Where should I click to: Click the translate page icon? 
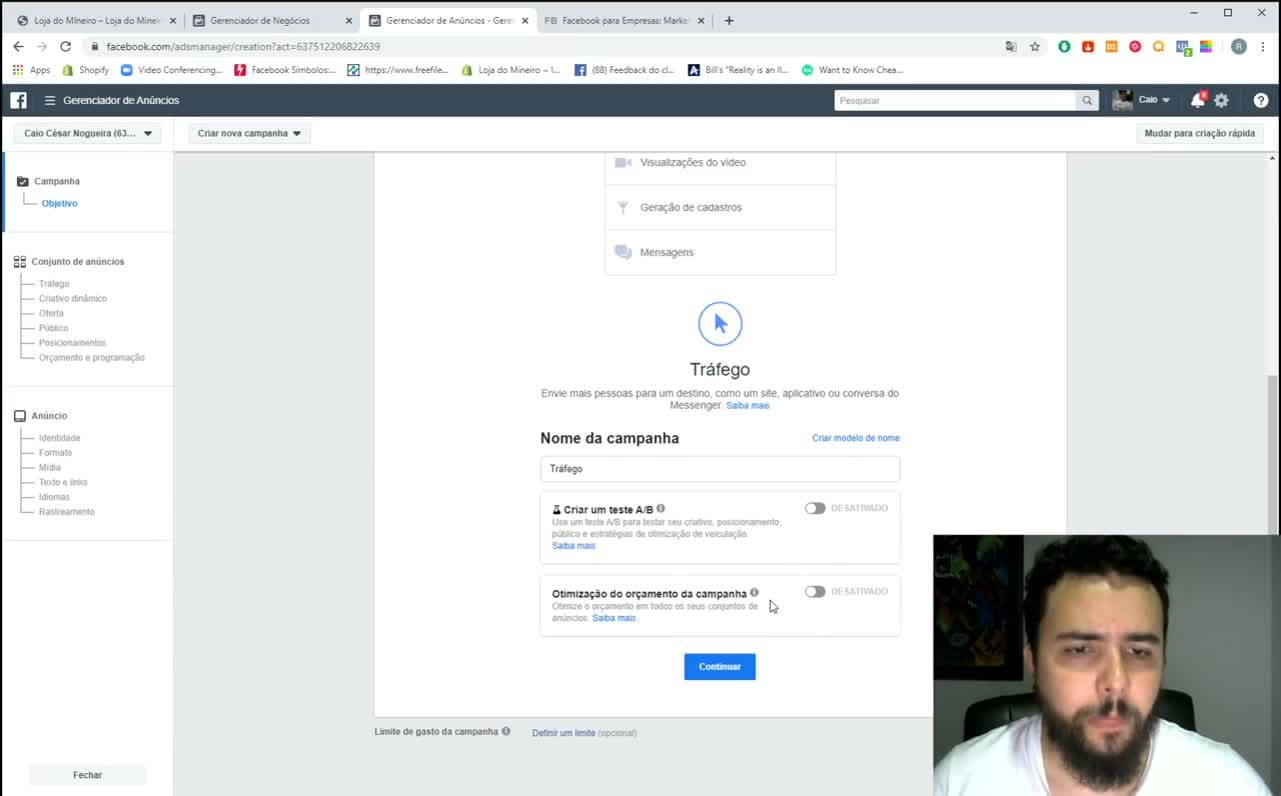(x=1011, y=46)
